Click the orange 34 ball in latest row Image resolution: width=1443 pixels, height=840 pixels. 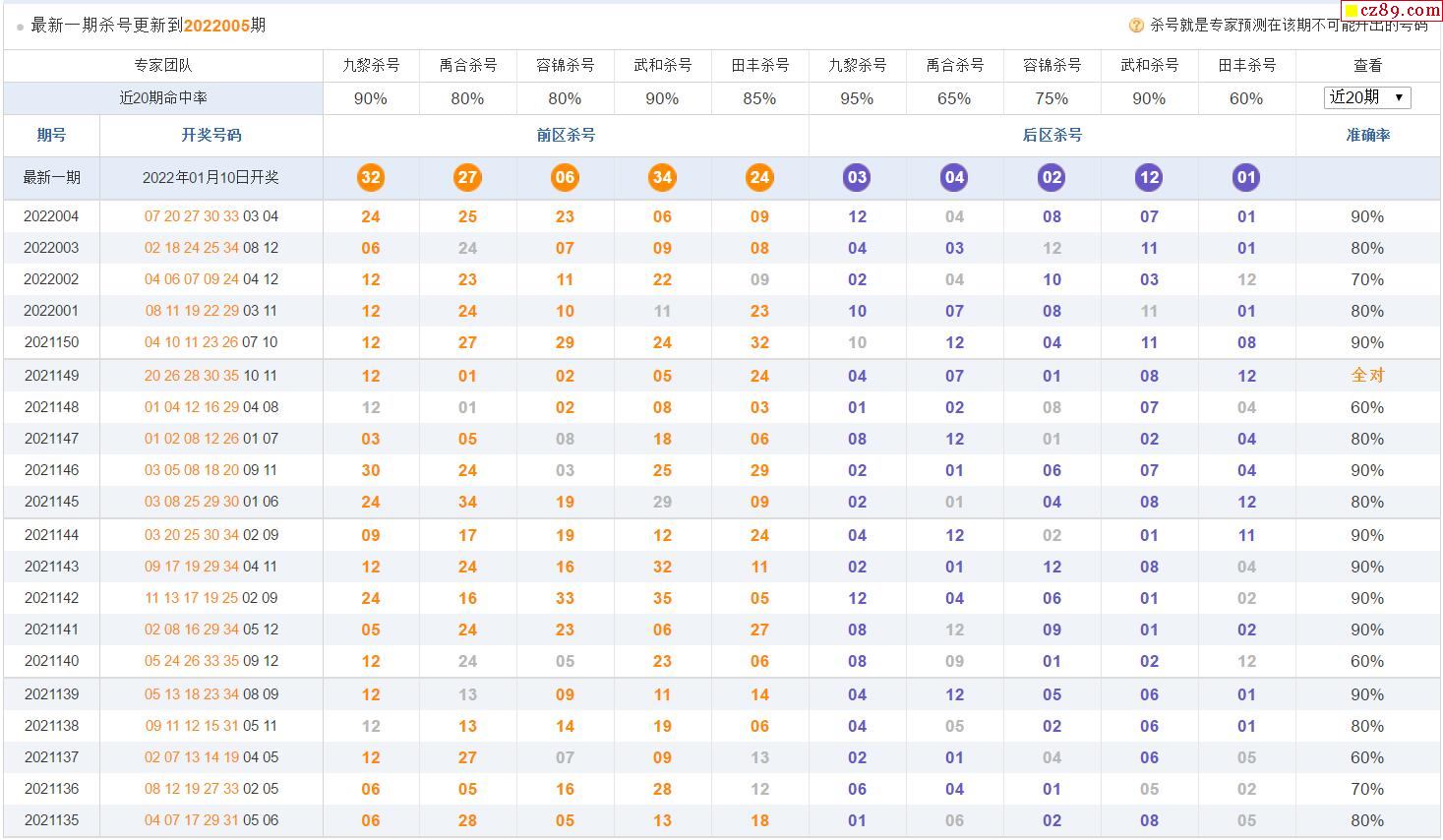662,178
